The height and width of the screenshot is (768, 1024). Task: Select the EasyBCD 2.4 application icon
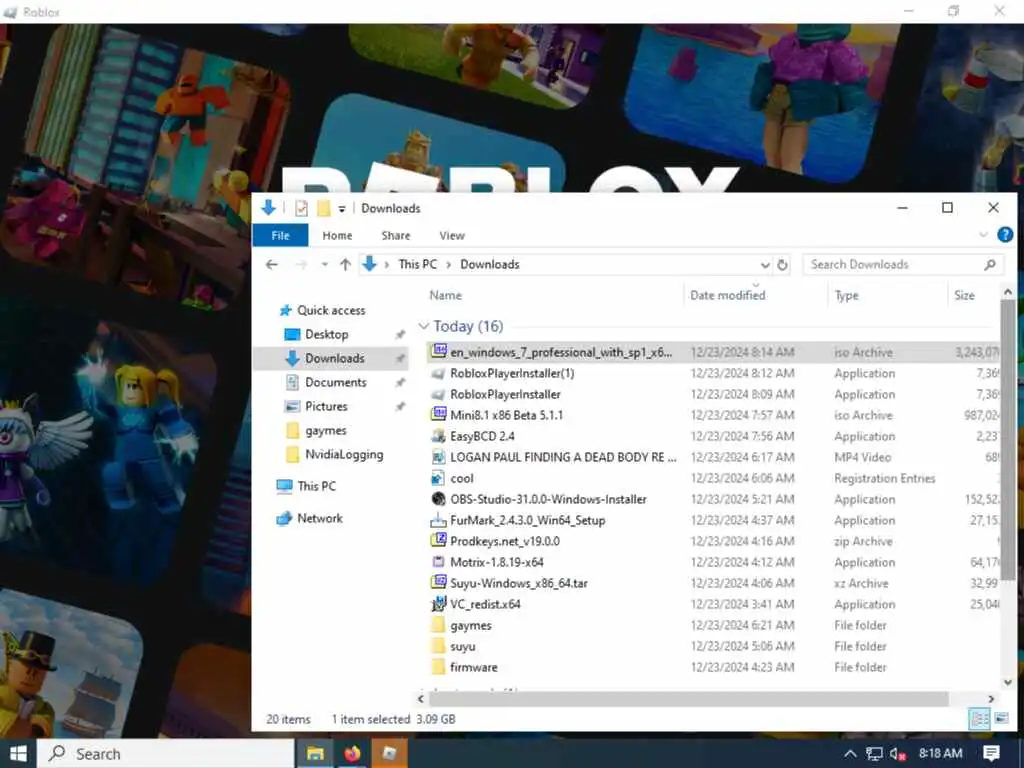pos(438,436)
